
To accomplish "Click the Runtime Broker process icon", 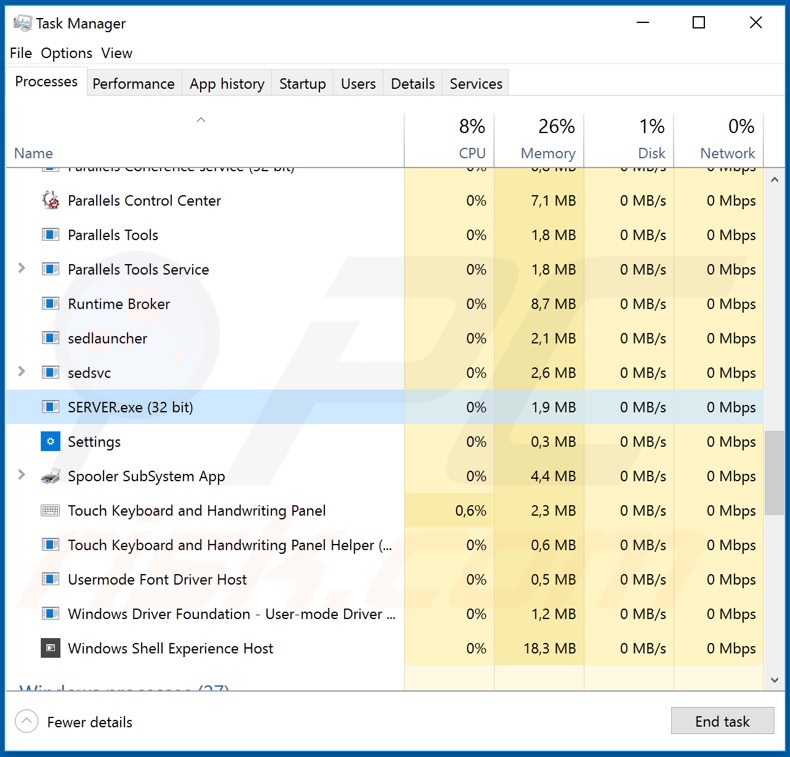I will 50,304.
